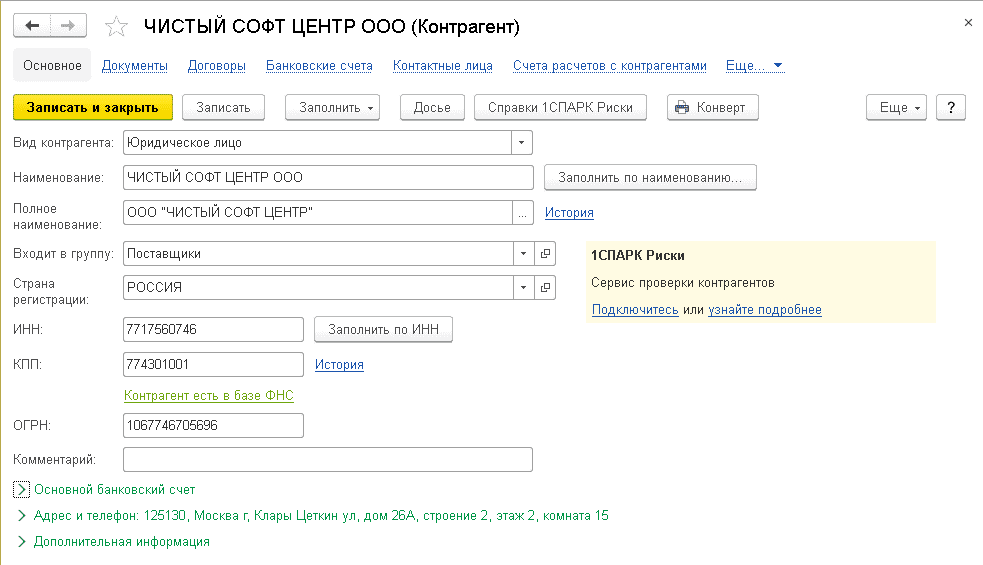
Task: Print envelope via Конверт button
Action: (713, 108)
